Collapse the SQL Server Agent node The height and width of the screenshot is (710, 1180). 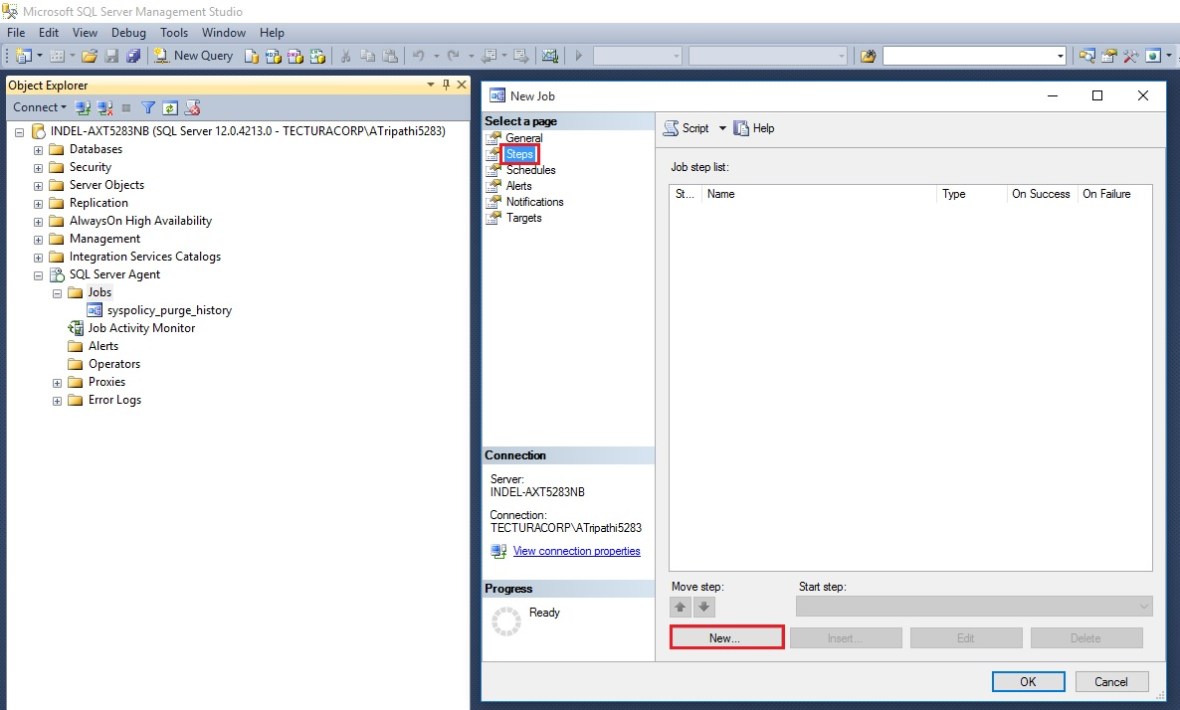coord(39,275)
